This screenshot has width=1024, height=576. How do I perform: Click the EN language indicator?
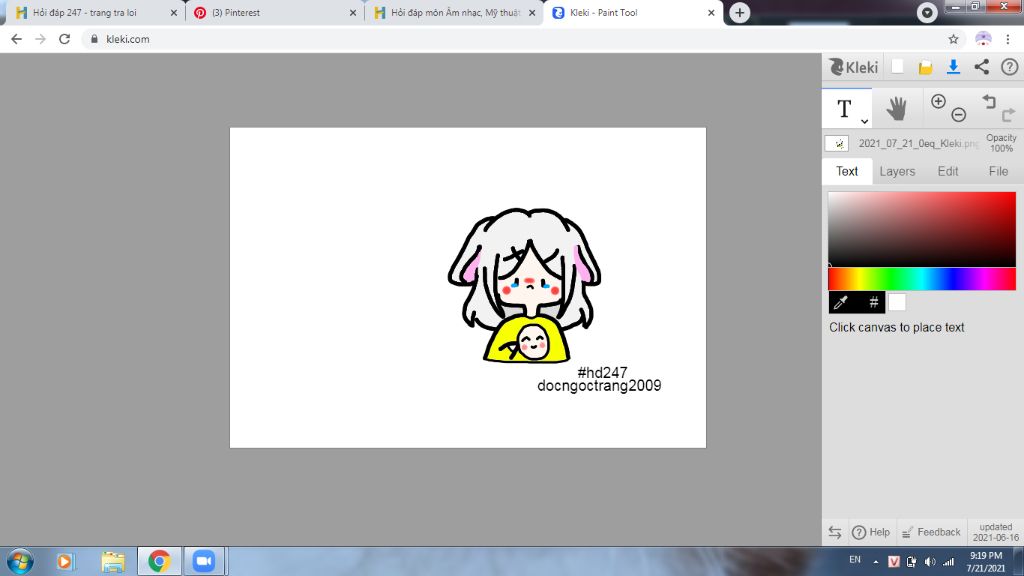click(x=855, y=560)
